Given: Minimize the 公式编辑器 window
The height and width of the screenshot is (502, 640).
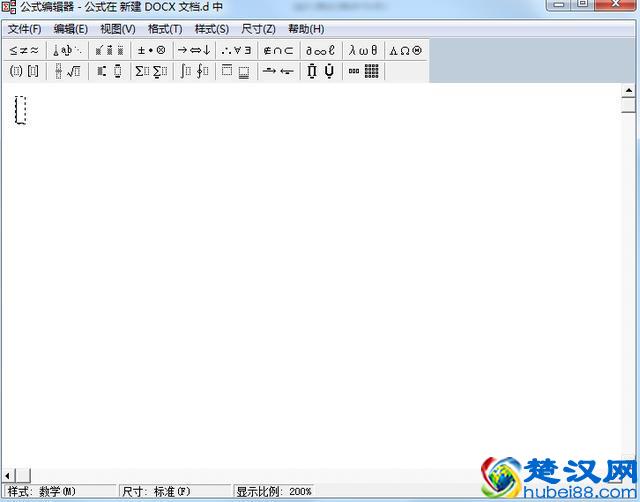Looking at the screenshot, I should tap(559, 4).
